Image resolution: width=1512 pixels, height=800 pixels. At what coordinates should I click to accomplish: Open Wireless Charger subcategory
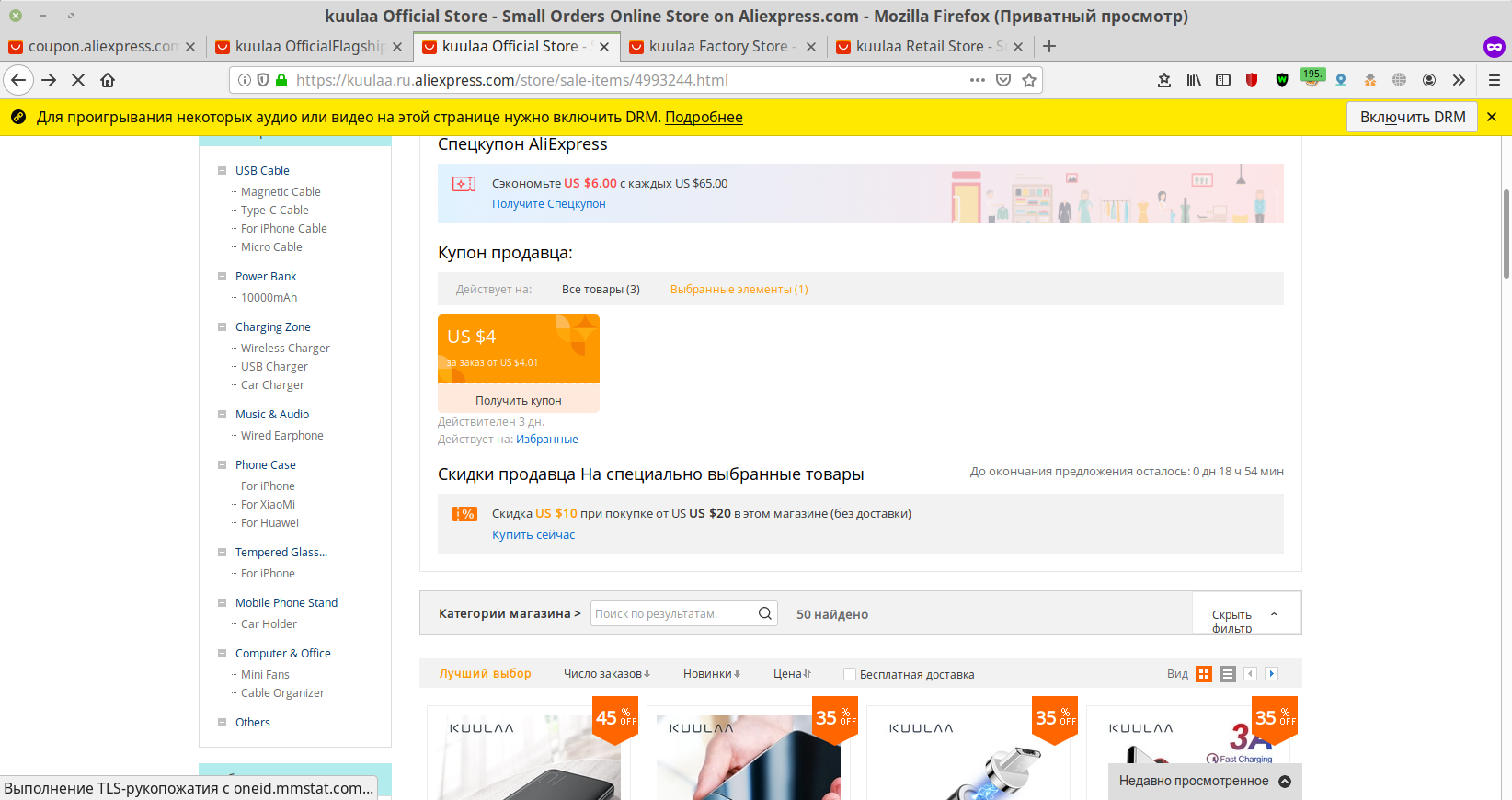click(x=285, y=349)
